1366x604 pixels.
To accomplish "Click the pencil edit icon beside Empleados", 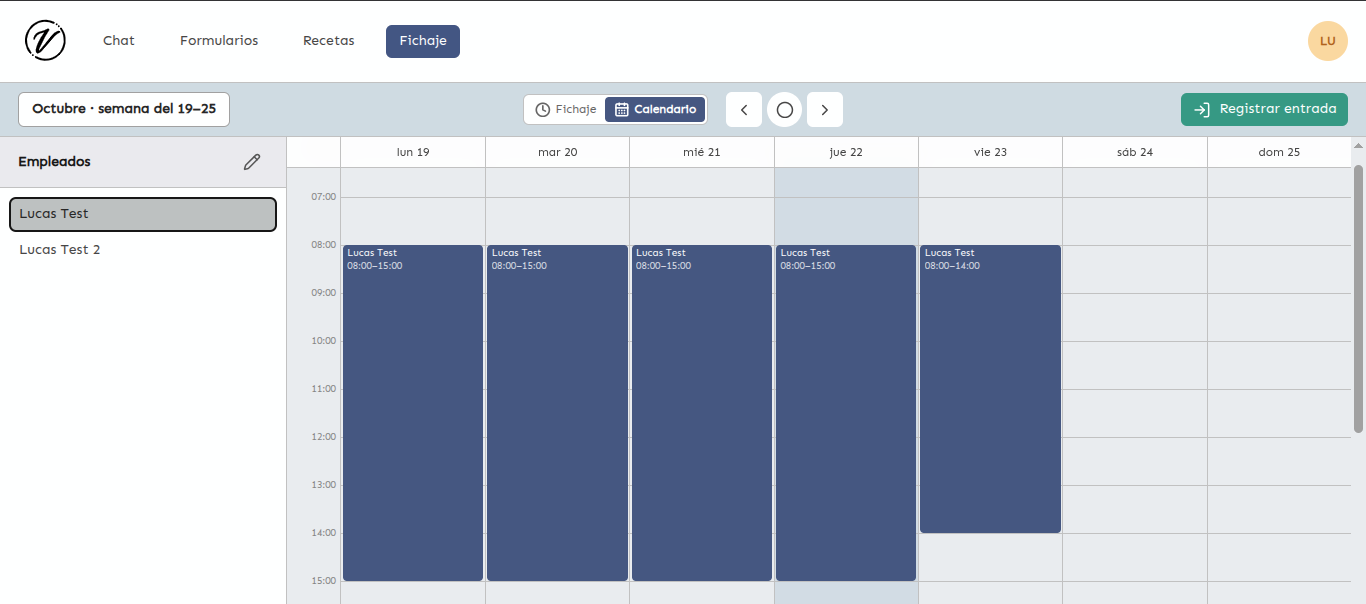I will (x=252, y=162).
